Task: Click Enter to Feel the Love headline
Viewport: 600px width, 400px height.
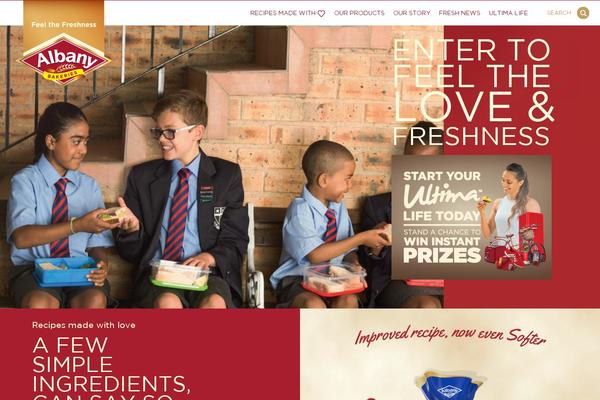Action: (x=473, y=92)
